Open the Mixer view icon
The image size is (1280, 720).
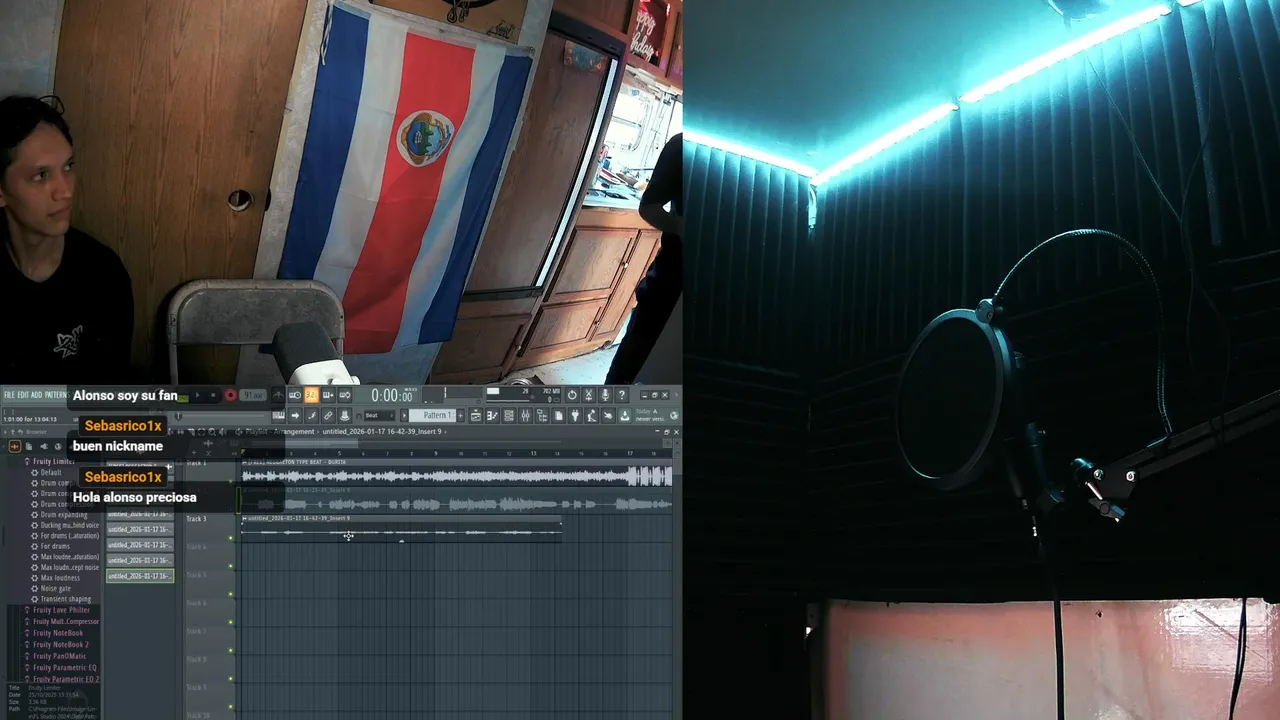pos(525,415)
